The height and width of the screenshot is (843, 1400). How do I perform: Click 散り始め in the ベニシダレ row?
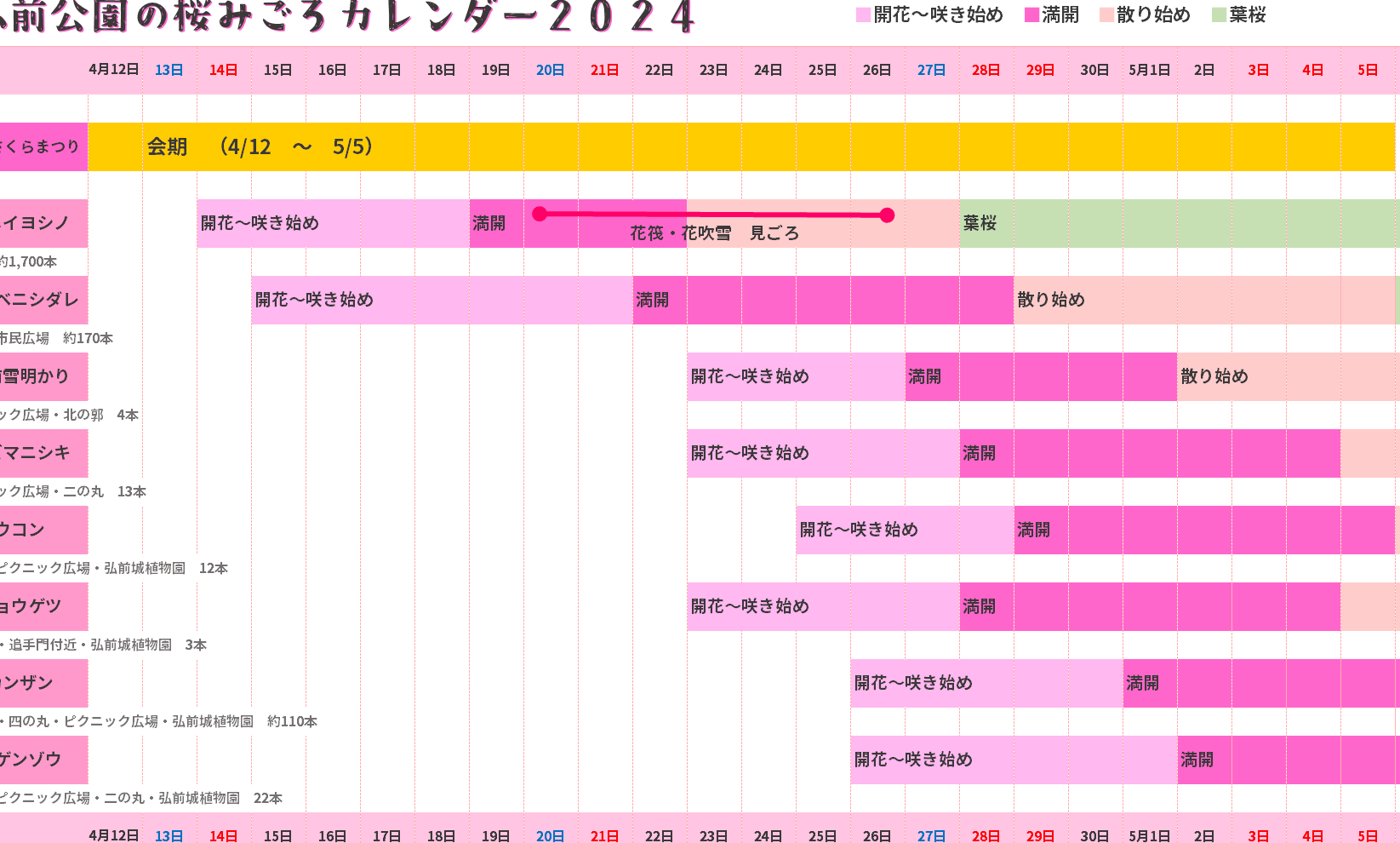[x=1051, y=300]
